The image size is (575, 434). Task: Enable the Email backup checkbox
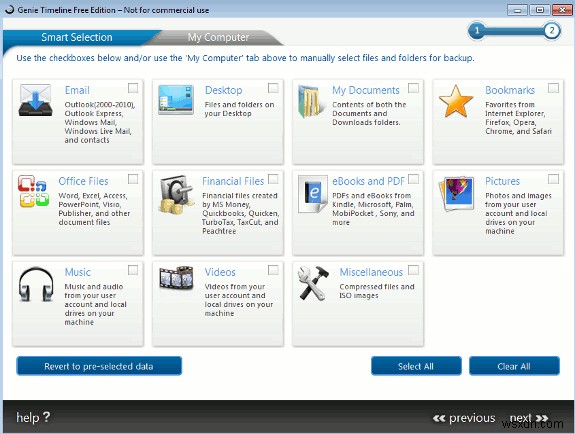point(133,88)
